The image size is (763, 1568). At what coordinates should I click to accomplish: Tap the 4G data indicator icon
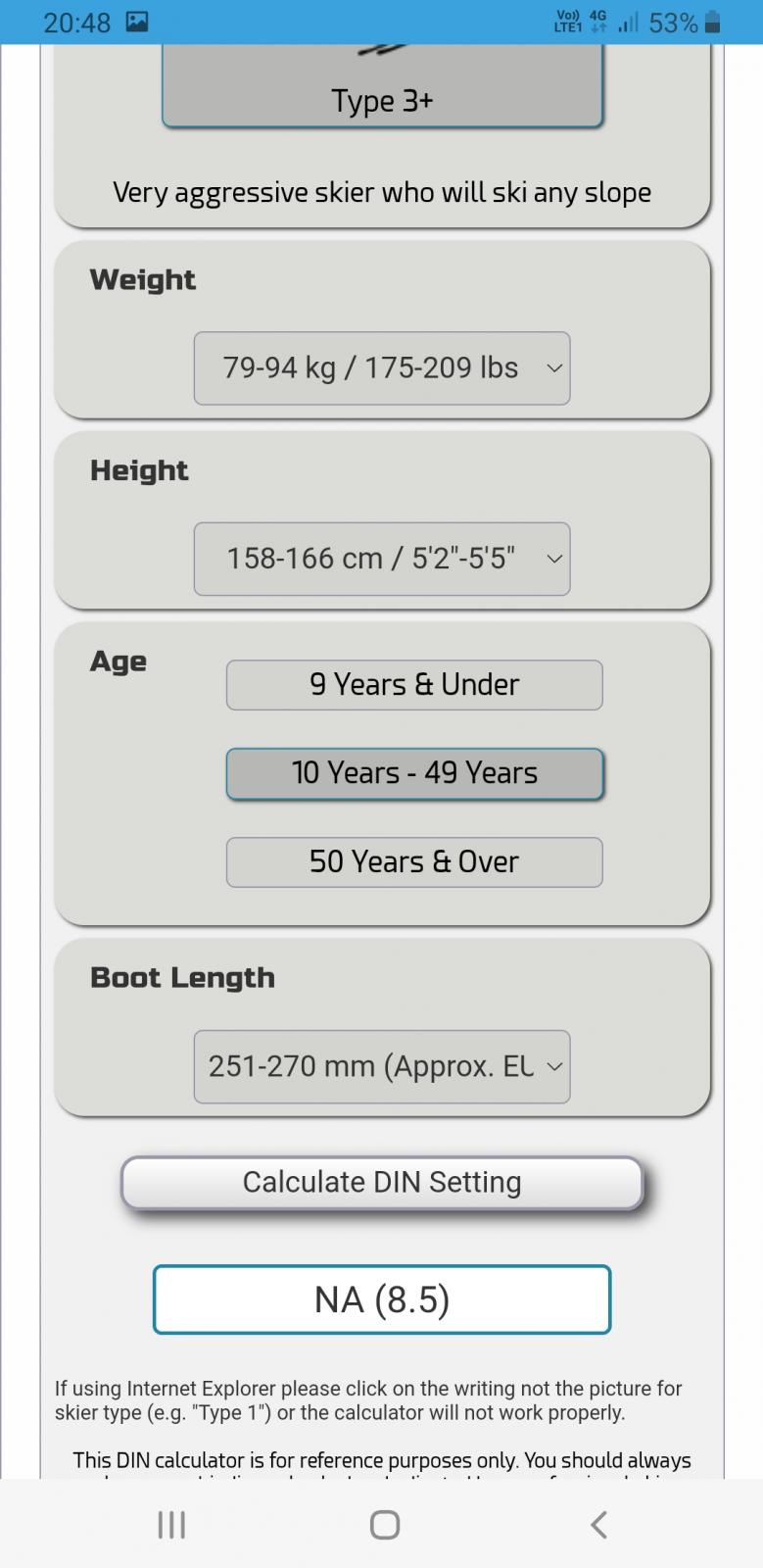(597, 22)
